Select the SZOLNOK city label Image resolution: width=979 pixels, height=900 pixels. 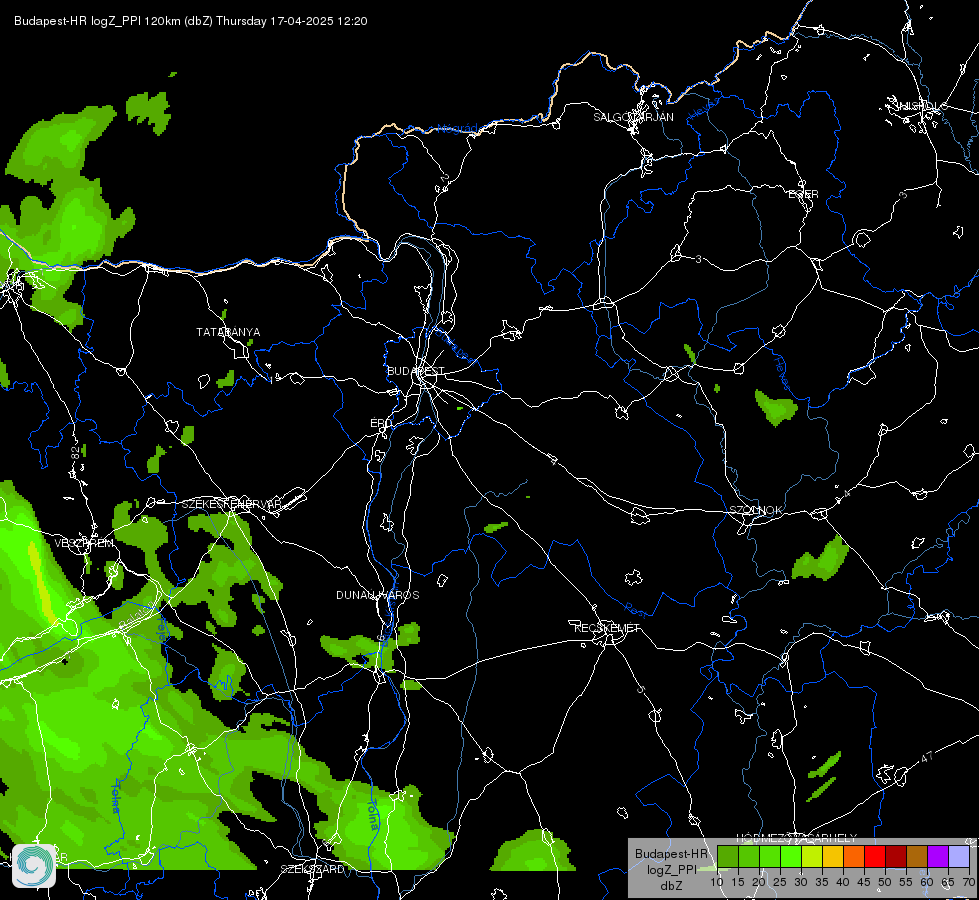click(x=755, y=510)
